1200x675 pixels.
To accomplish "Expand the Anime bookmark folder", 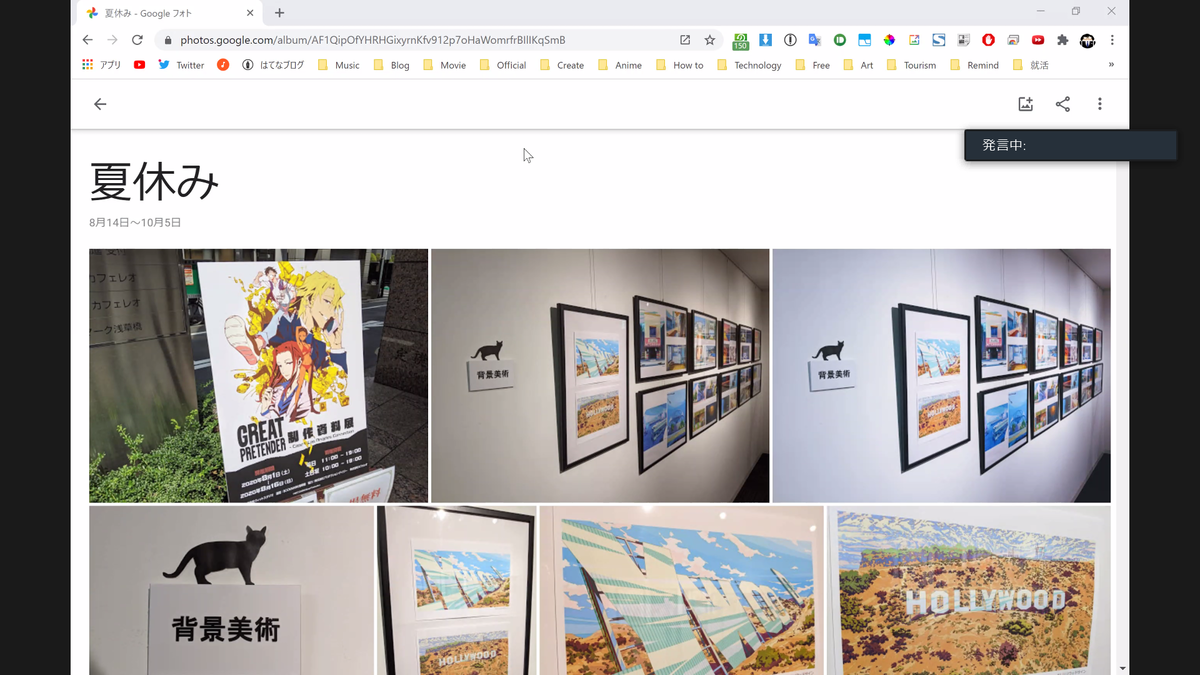I will [x=619, y=65].
